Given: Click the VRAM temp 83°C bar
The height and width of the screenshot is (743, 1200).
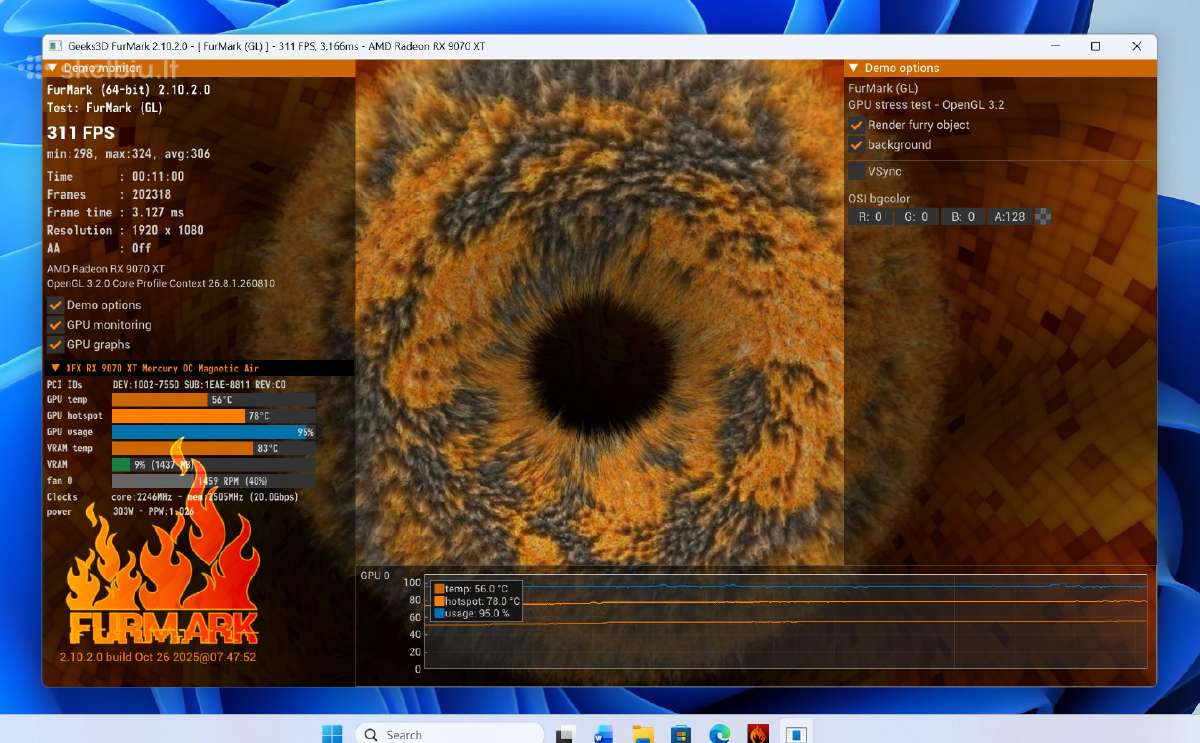Looking at the screenshot, I should (x=214, y=448).
